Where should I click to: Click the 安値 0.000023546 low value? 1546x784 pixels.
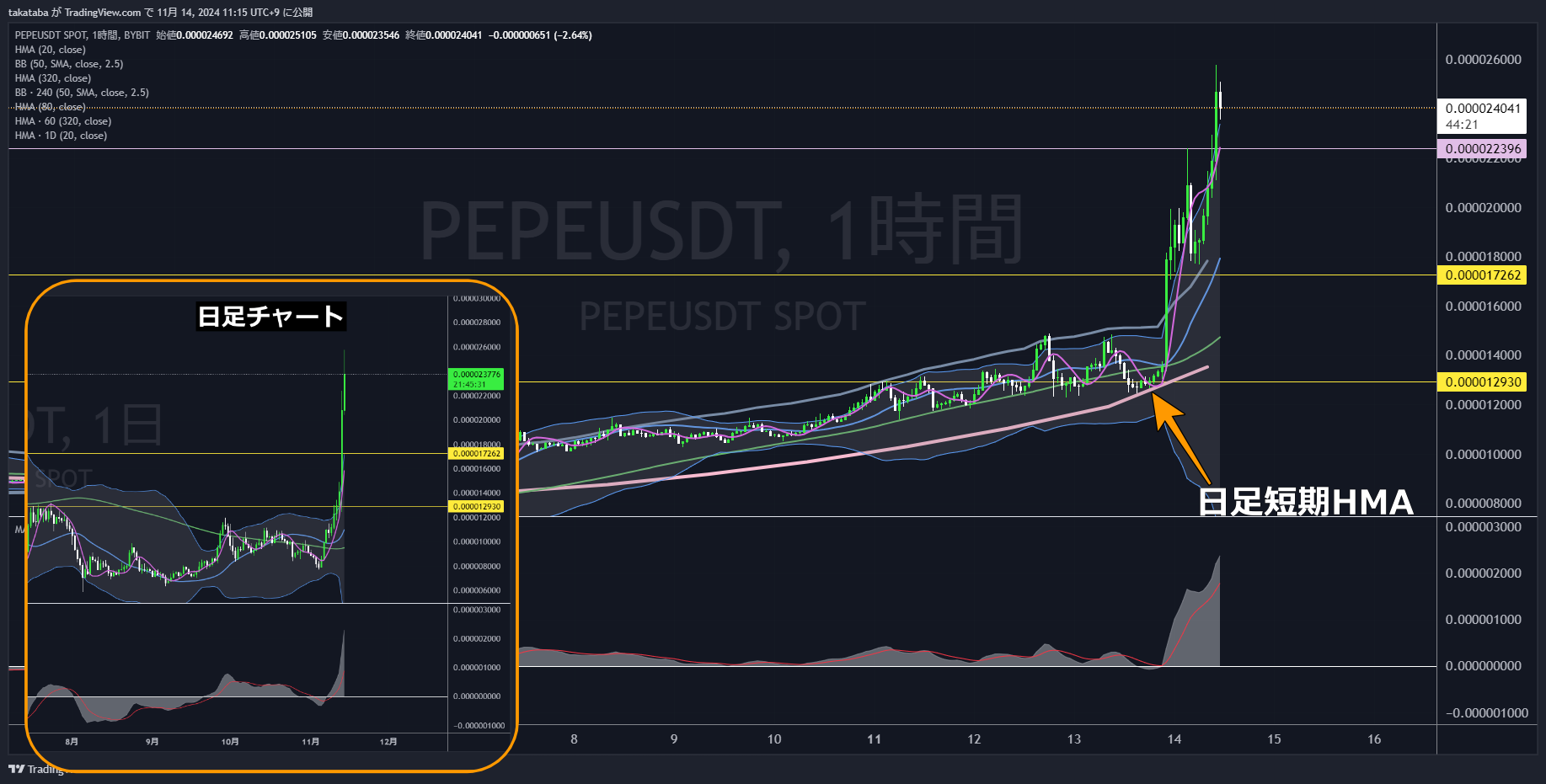361,35
